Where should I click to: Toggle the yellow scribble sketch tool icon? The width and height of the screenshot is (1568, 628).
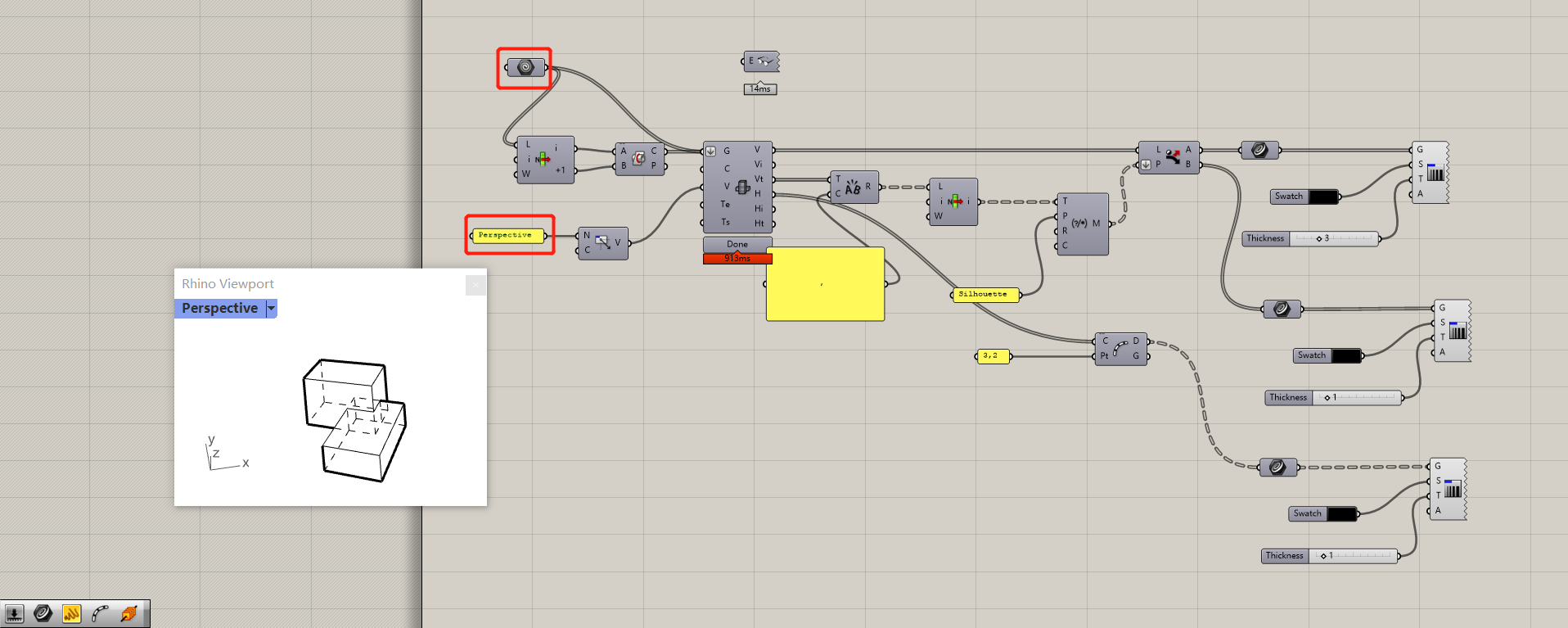coord(72,613)
